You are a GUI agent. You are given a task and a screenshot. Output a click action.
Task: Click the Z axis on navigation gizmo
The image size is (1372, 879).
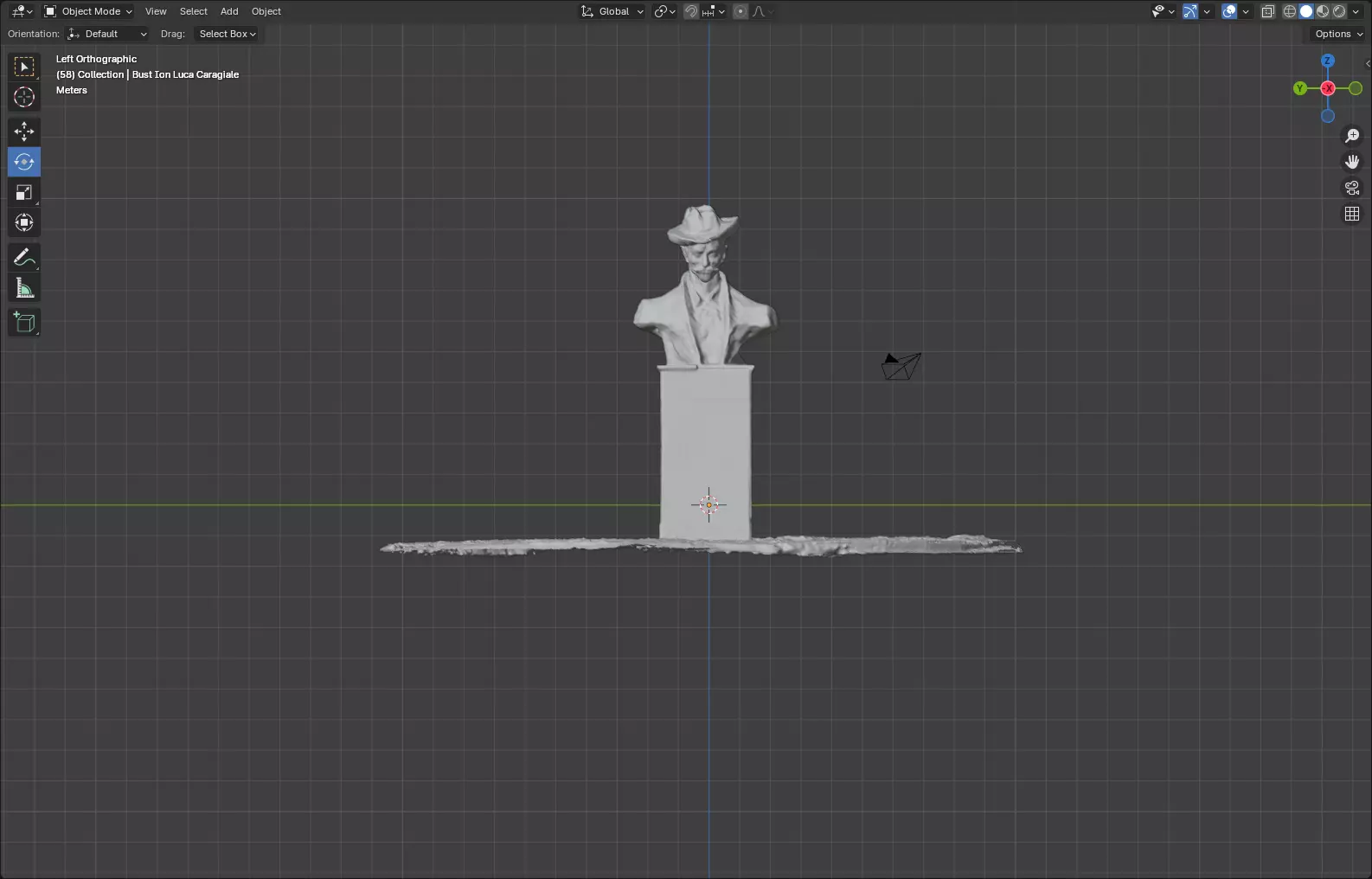click(x=1328, y=61)
